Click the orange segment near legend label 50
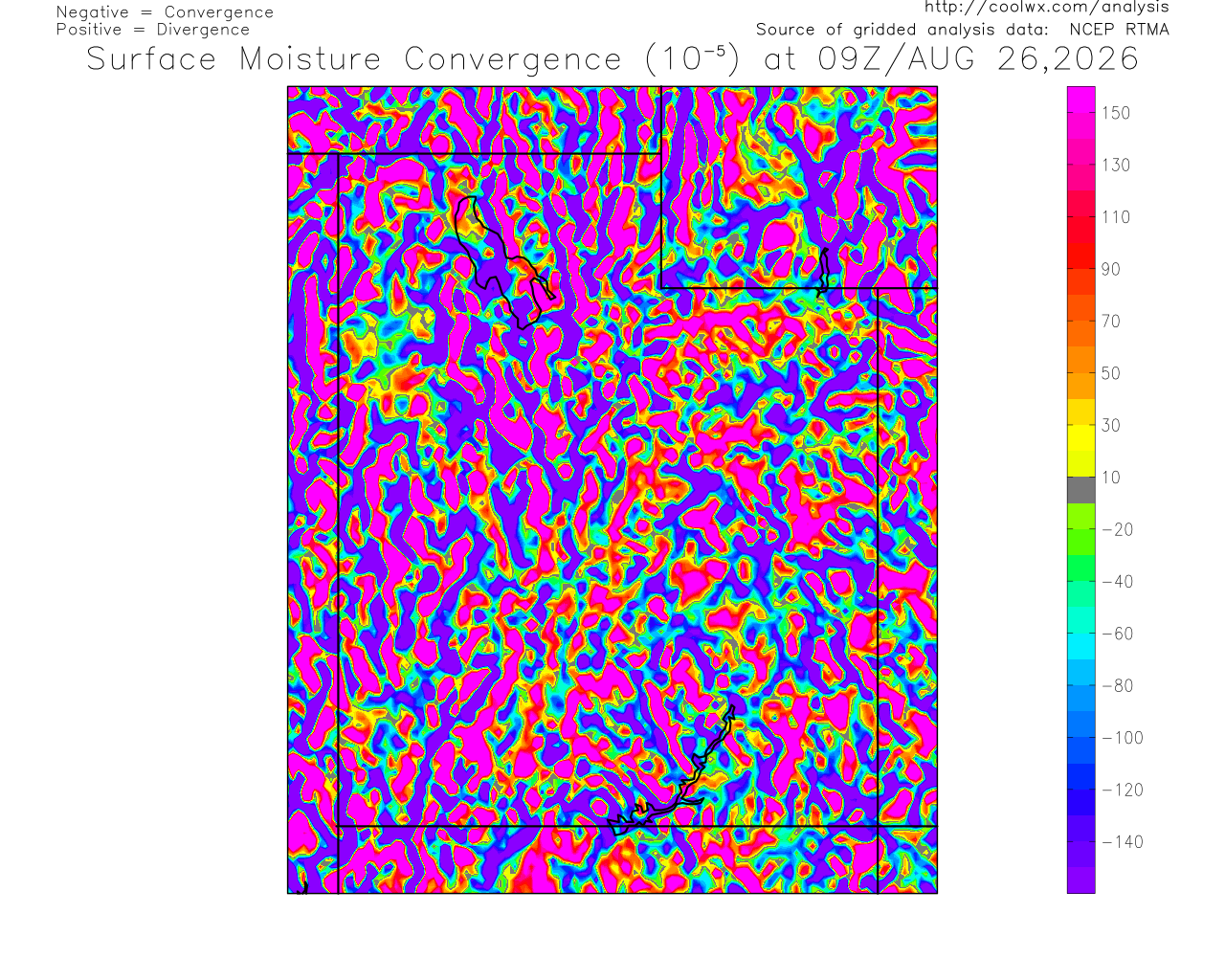 [x=1081, y=373]
